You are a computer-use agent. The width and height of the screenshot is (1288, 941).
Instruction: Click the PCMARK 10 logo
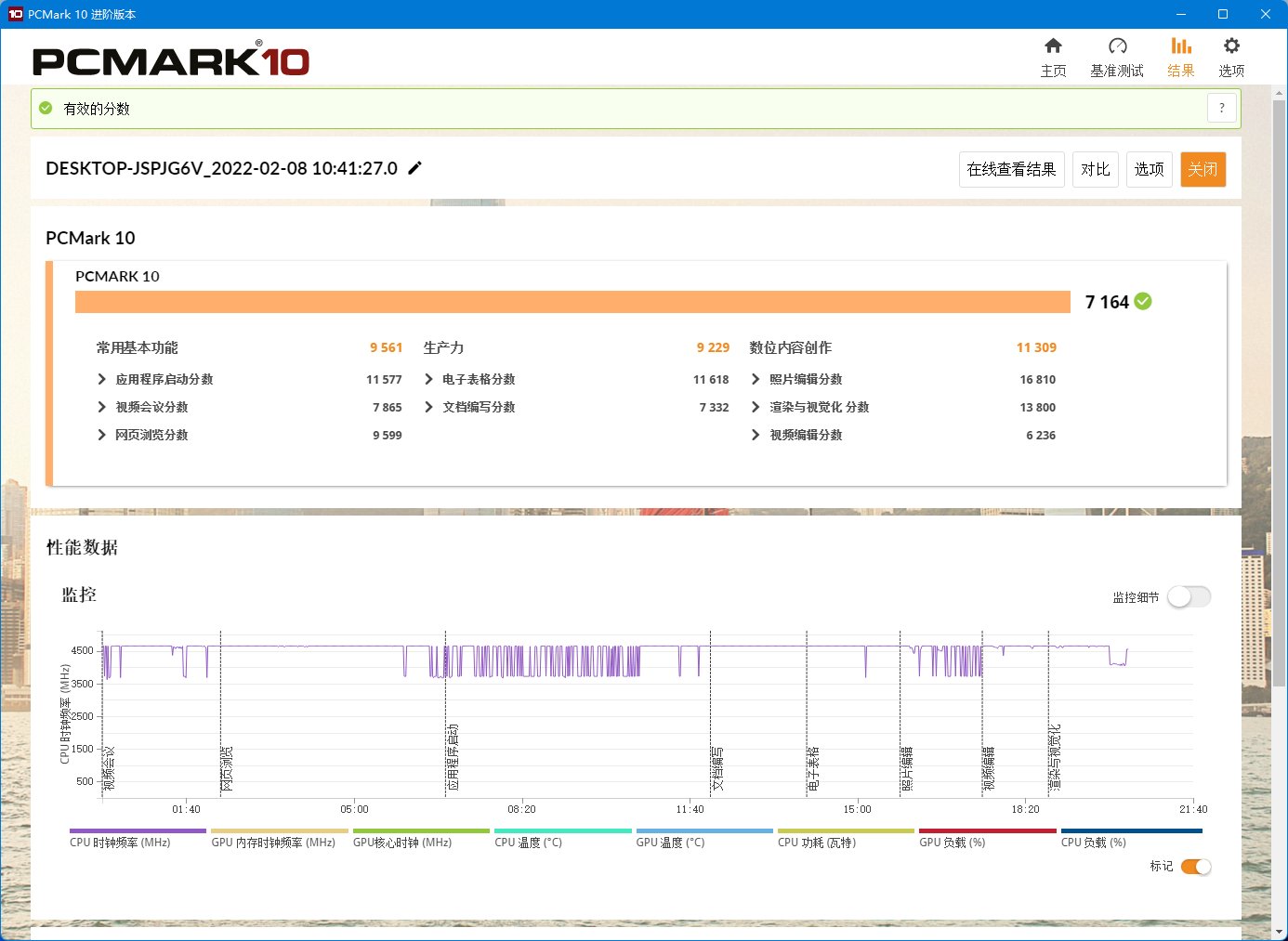[171, 59]
